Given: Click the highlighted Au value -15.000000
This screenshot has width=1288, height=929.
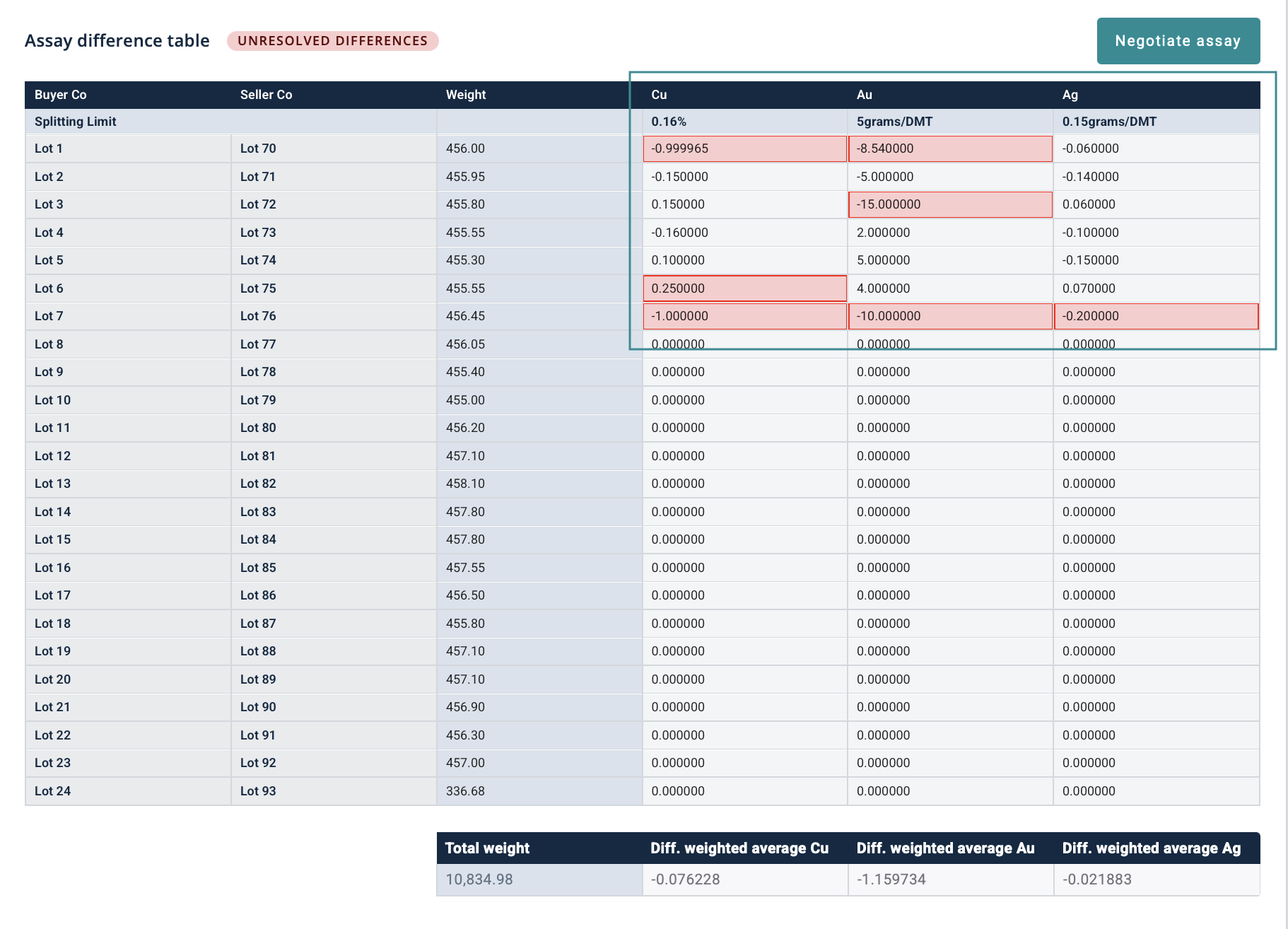Looking at the screenshot, I should [949, 204].
